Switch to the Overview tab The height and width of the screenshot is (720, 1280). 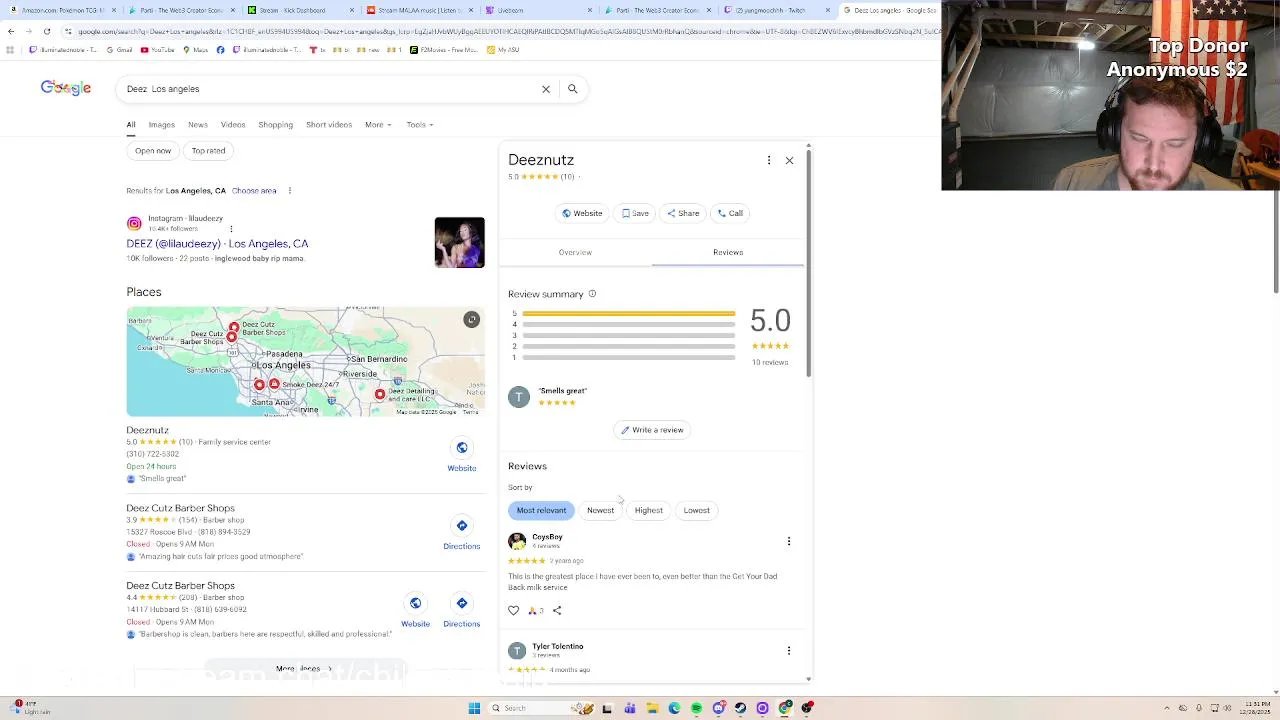point(575,252)
